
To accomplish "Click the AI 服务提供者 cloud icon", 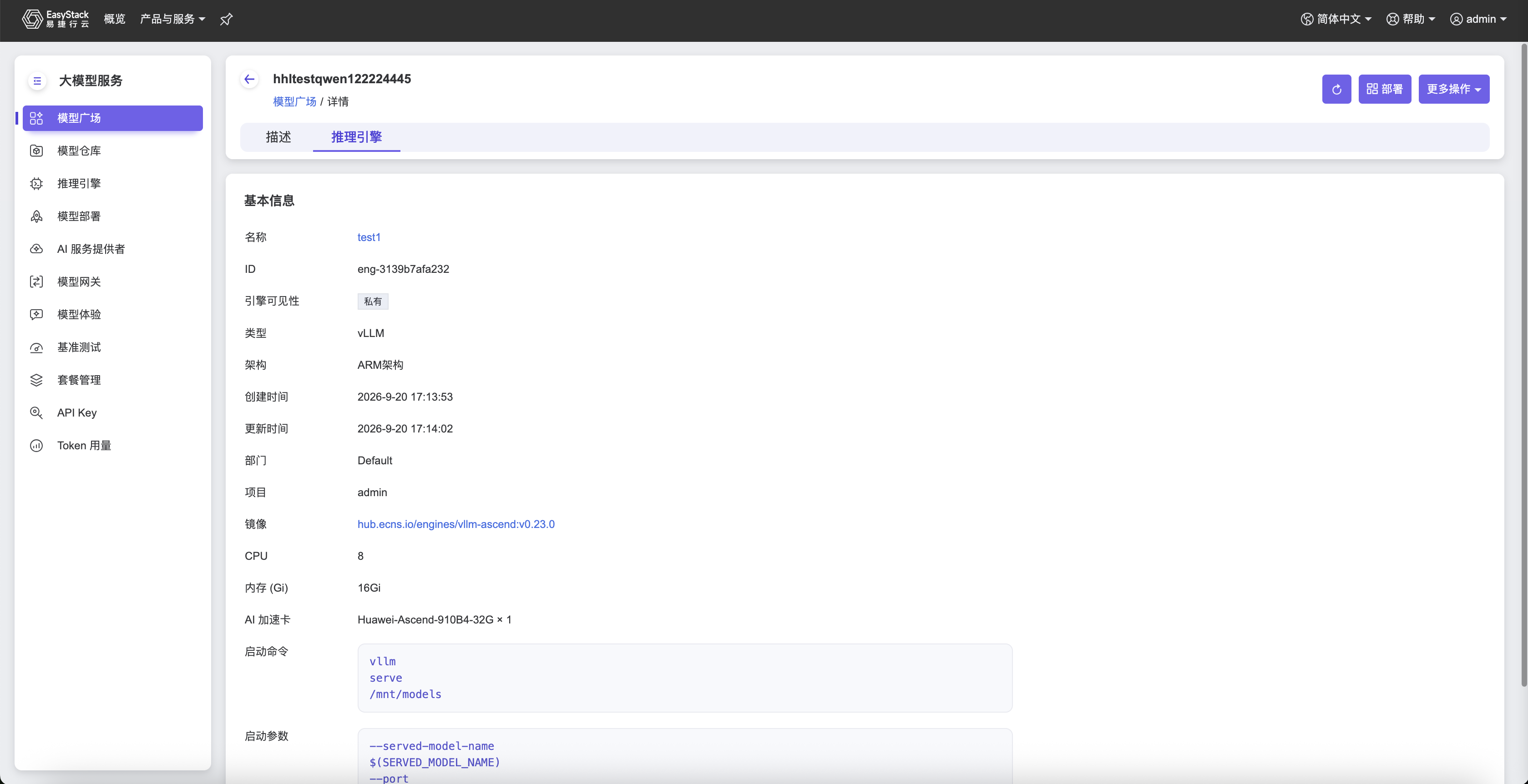I will 36,249.
